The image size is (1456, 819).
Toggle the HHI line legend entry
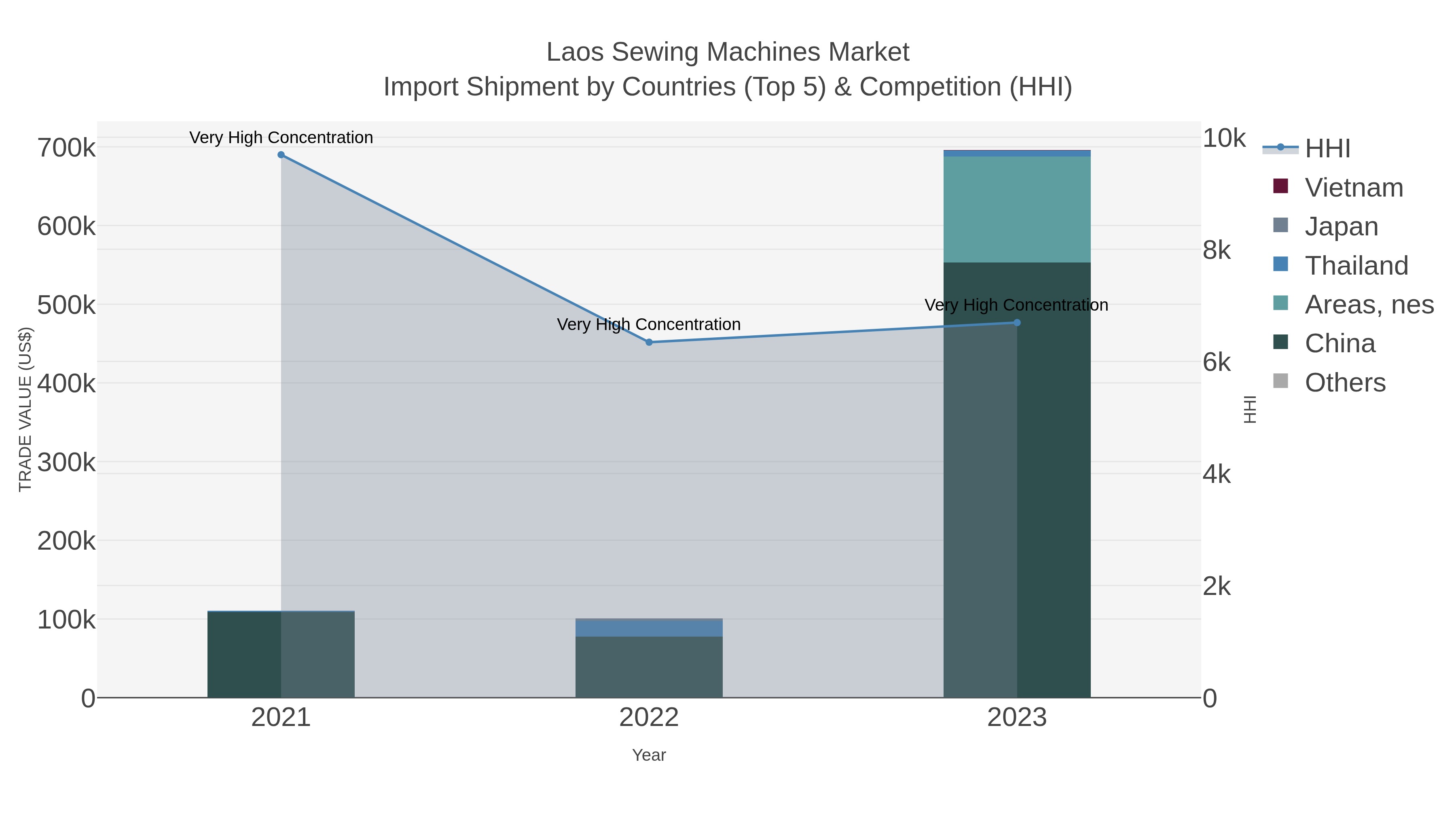tap(1306, 148)
